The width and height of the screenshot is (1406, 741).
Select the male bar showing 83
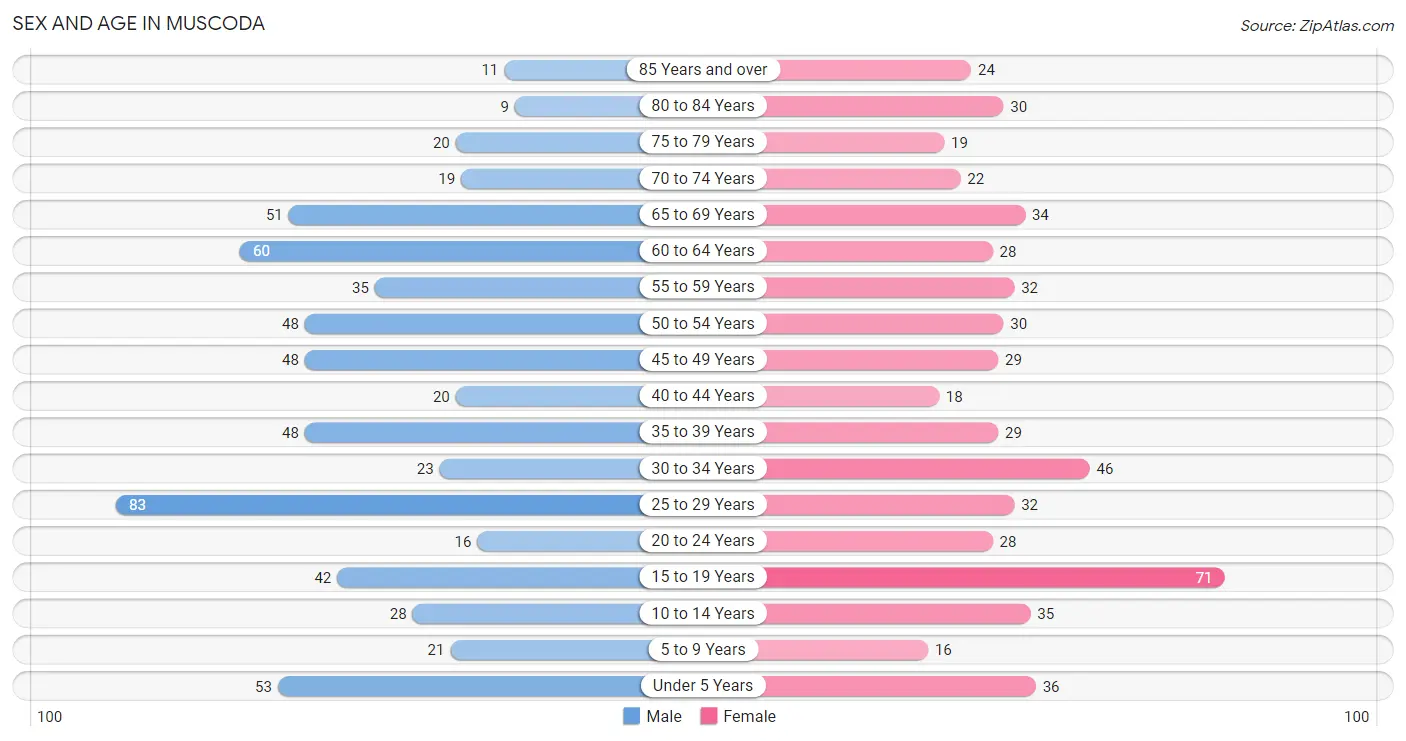pyautogui.click(x=378, y=505)
